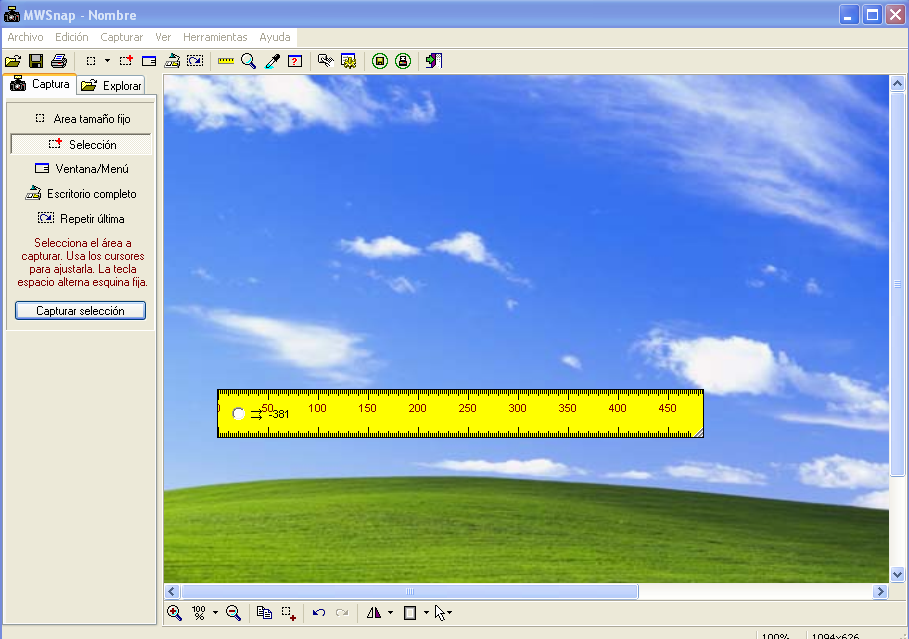
Task: Open the Archivo menu
Action: coord(26,37)
